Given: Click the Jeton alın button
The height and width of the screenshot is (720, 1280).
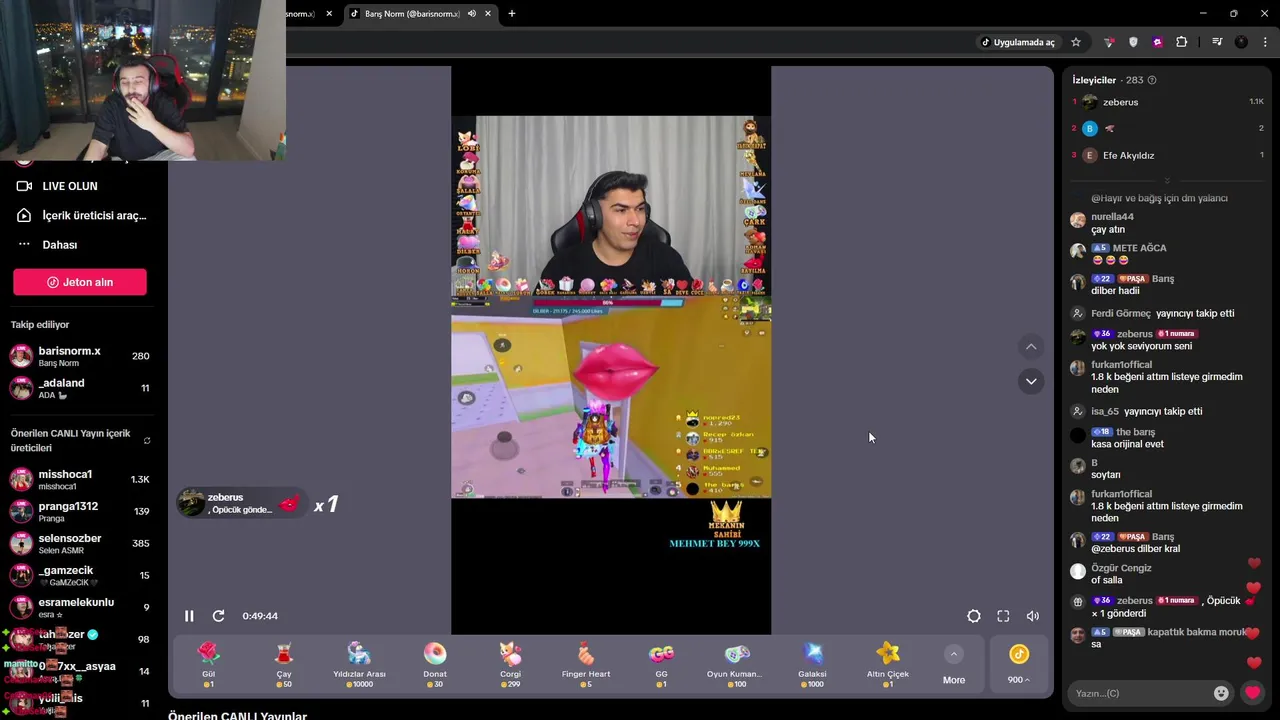Looking at the screenshot, I should 80,282.
